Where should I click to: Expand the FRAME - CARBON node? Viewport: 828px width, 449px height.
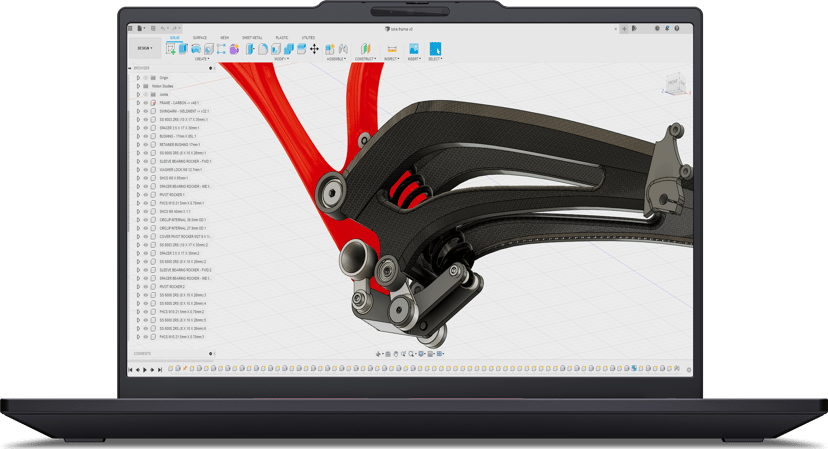coord(138,103)
